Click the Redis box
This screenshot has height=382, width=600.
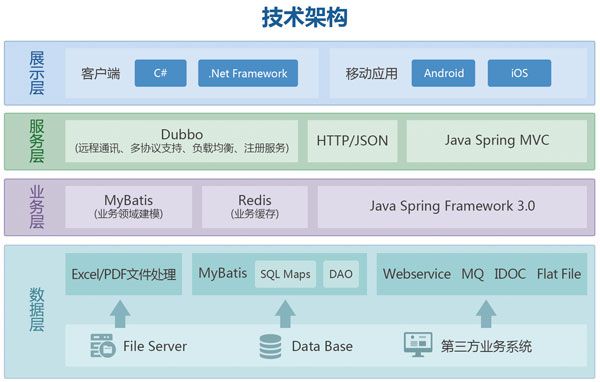point(255,207)
